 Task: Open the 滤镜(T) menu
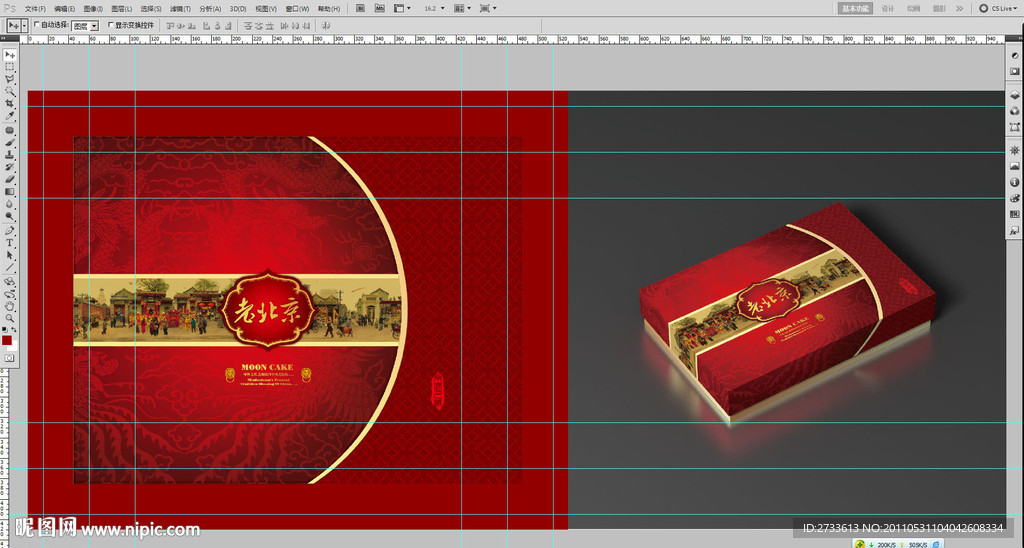tap(180, 8)
